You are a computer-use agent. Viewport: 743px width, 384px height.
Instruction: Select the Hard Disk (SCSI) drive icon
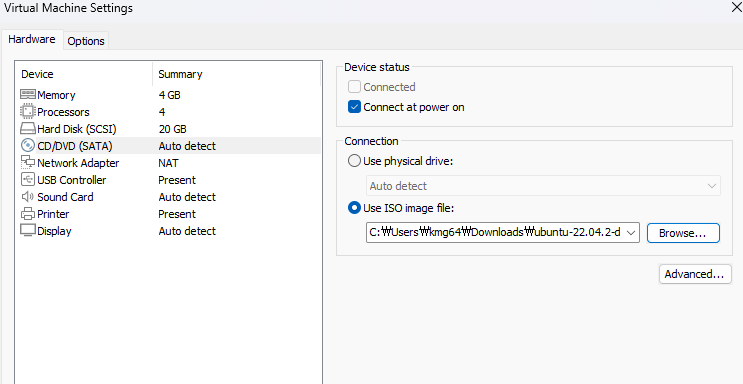click(28, 128)
